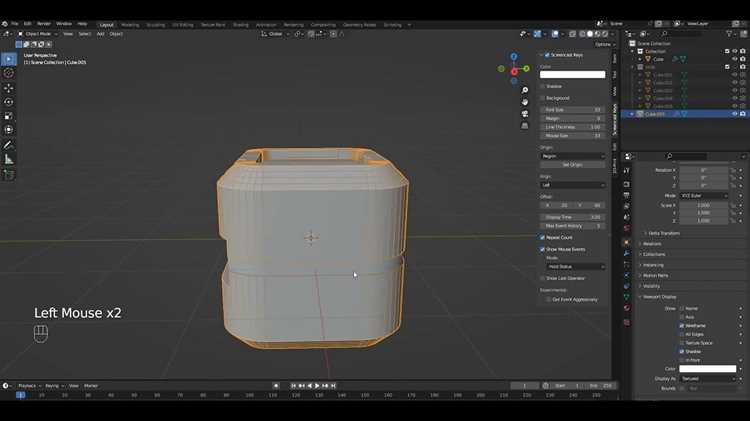Expand the Delta Transform panel

[x=663, y=233]
